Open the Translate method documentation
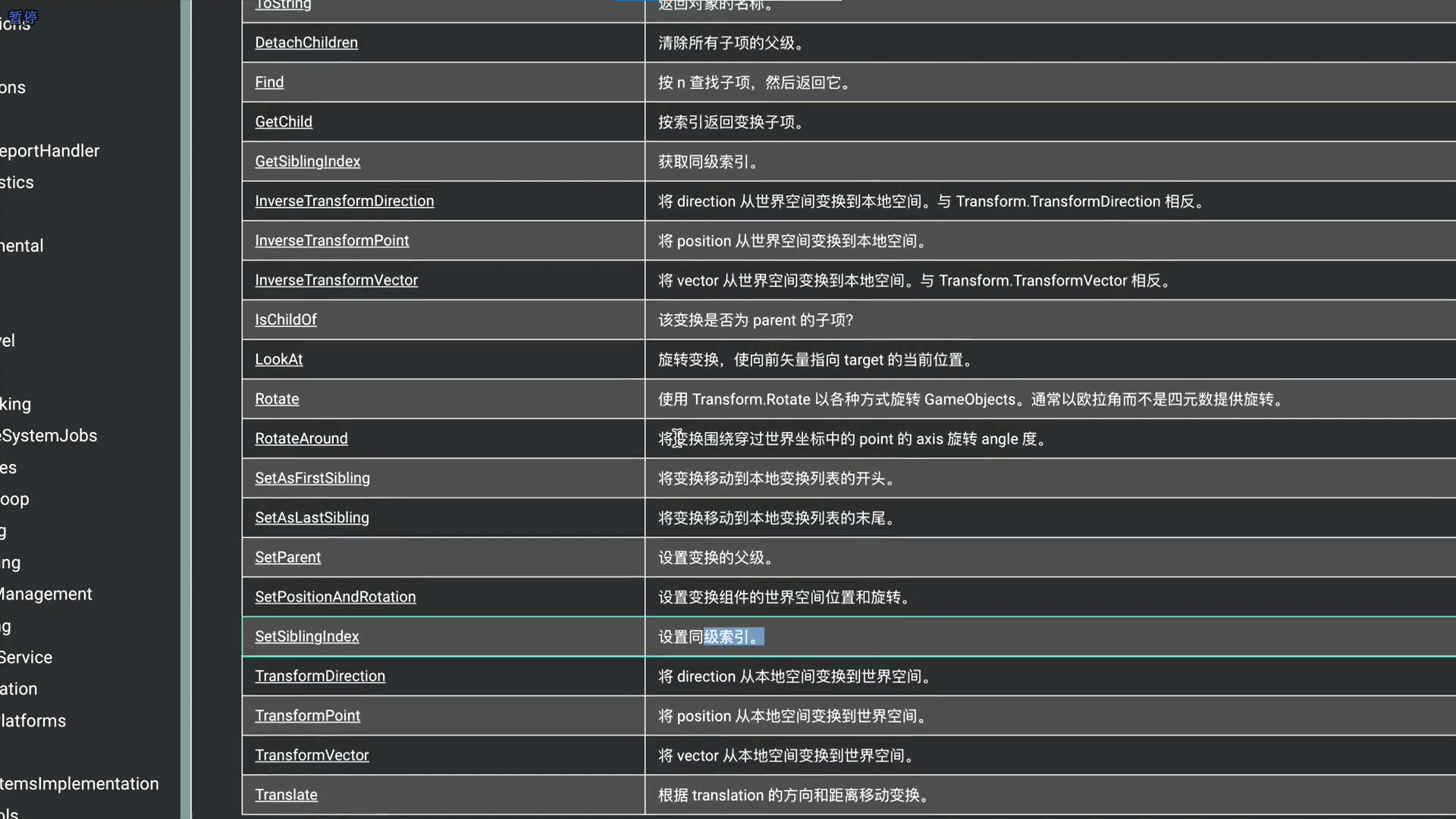Screen dimensions: 1456x819 tap(286, 795)
